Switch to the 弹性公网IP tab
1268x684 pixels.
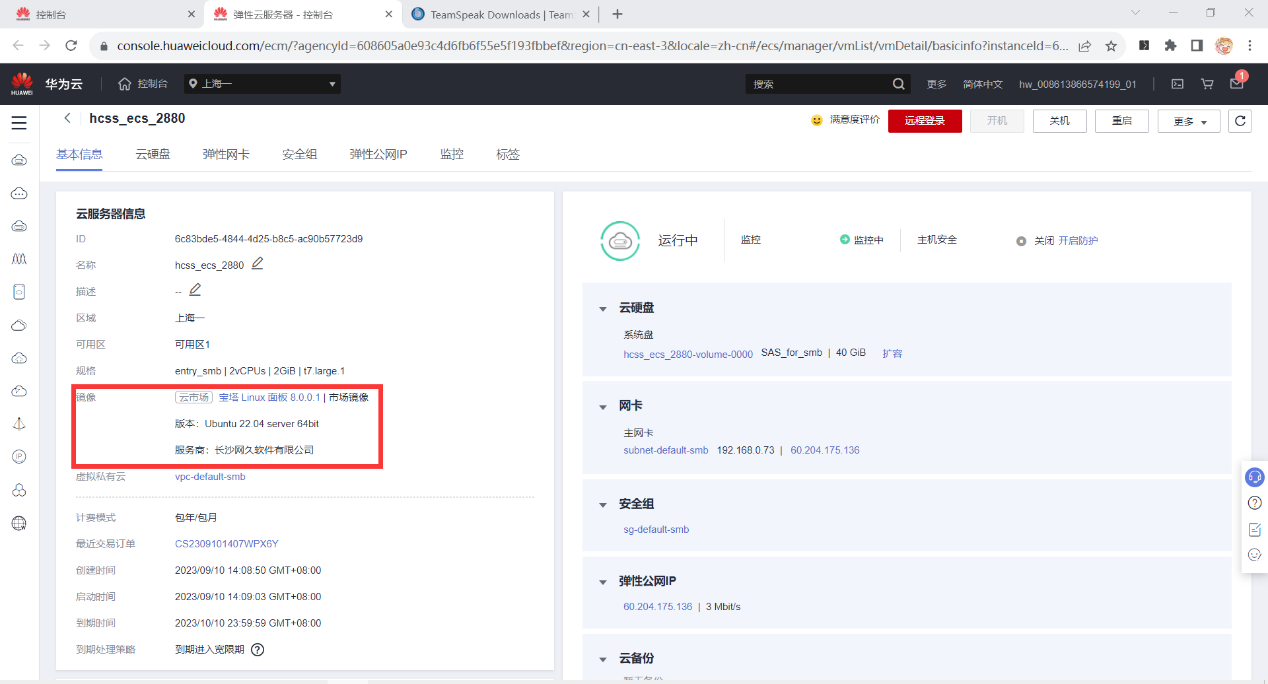[x=378, y=154]
